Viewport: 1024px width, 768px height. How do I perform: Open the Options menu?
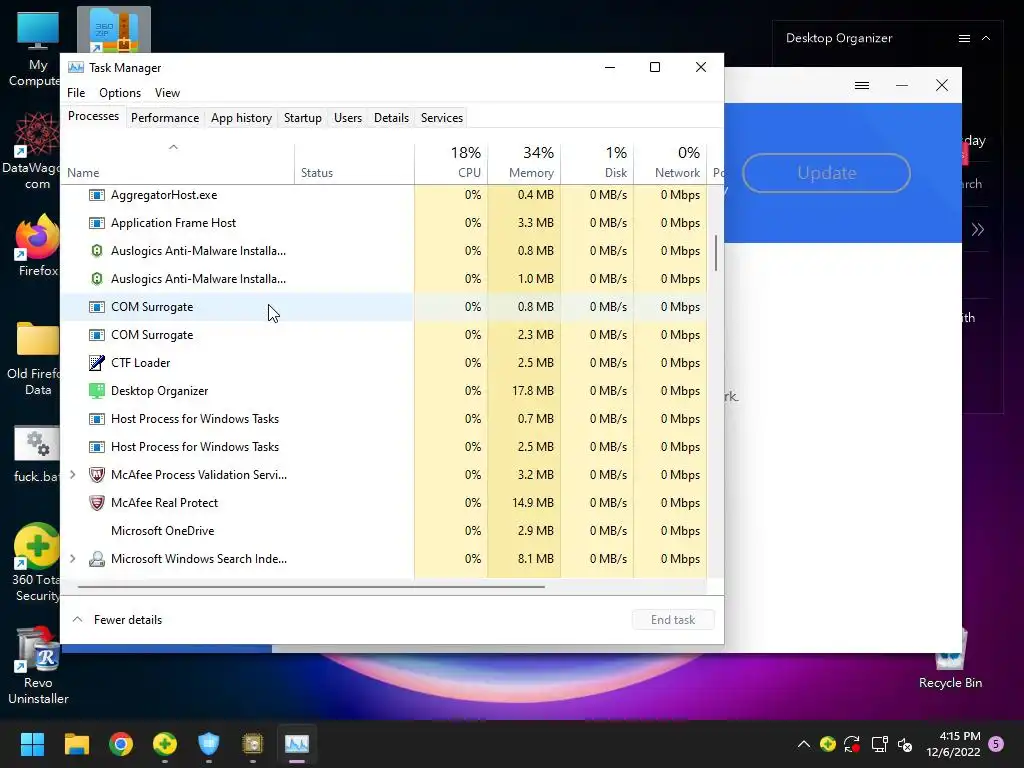[120, 93]
